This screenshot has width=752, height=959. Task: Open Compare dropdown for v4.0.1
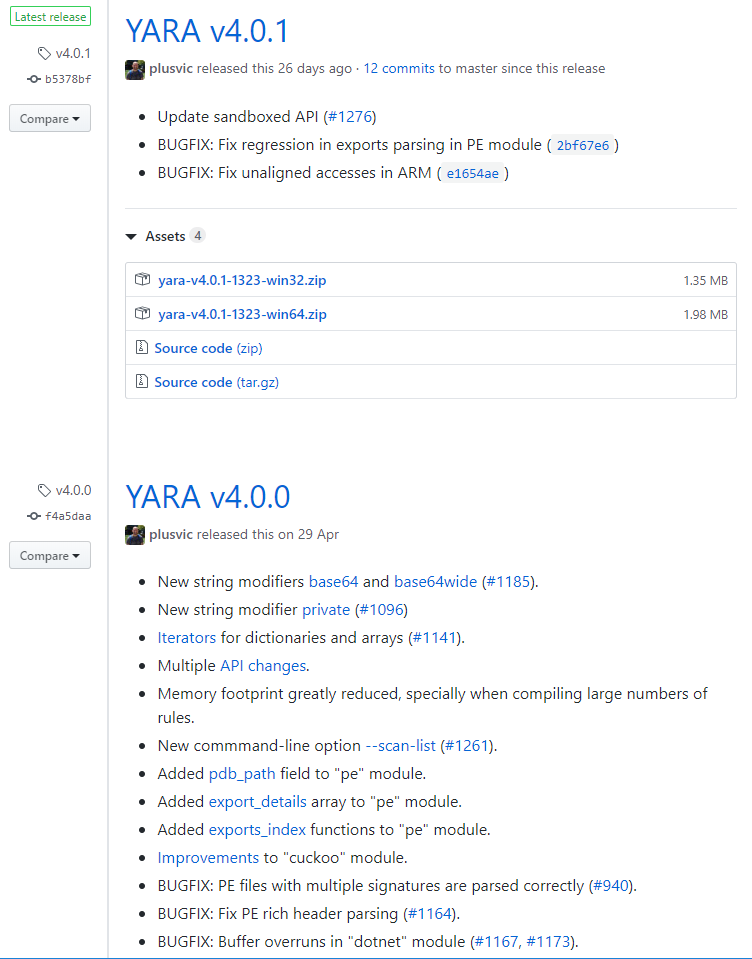(x=50, y=118)
